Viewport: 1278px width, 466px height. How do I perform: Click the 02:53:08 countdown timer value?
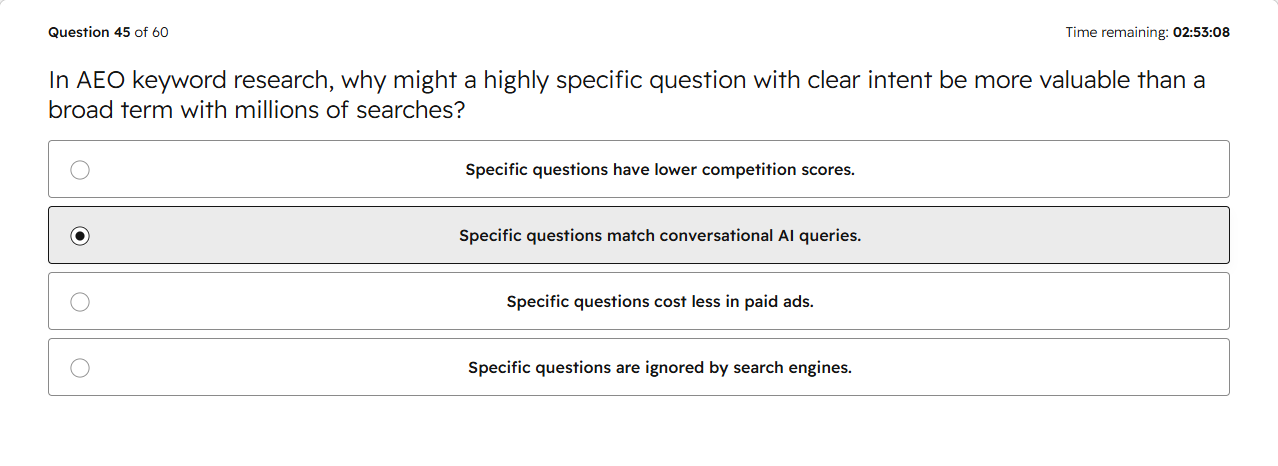(1201, 32)
